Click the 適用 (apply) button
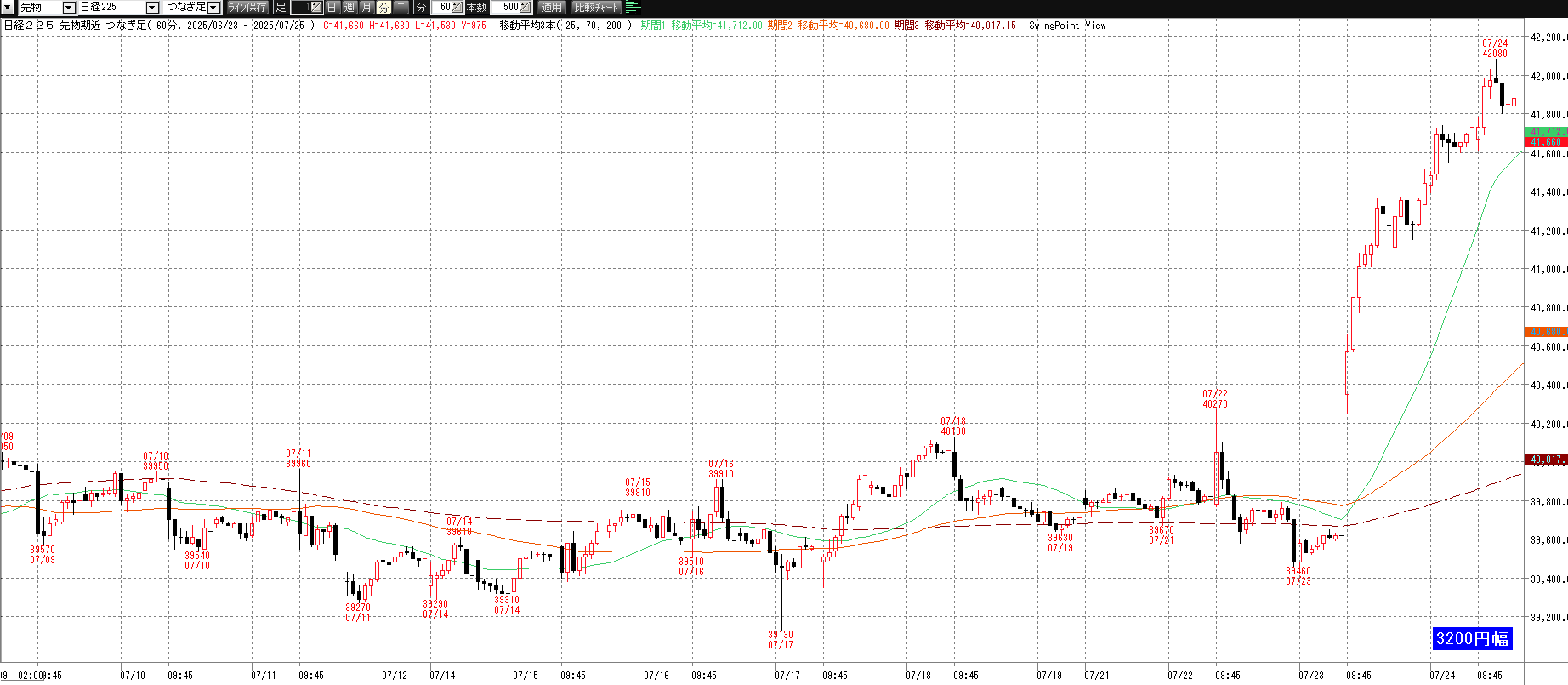Image resolution: width=1568 pixels, height=685 pixels. click(x=552, y=8)
